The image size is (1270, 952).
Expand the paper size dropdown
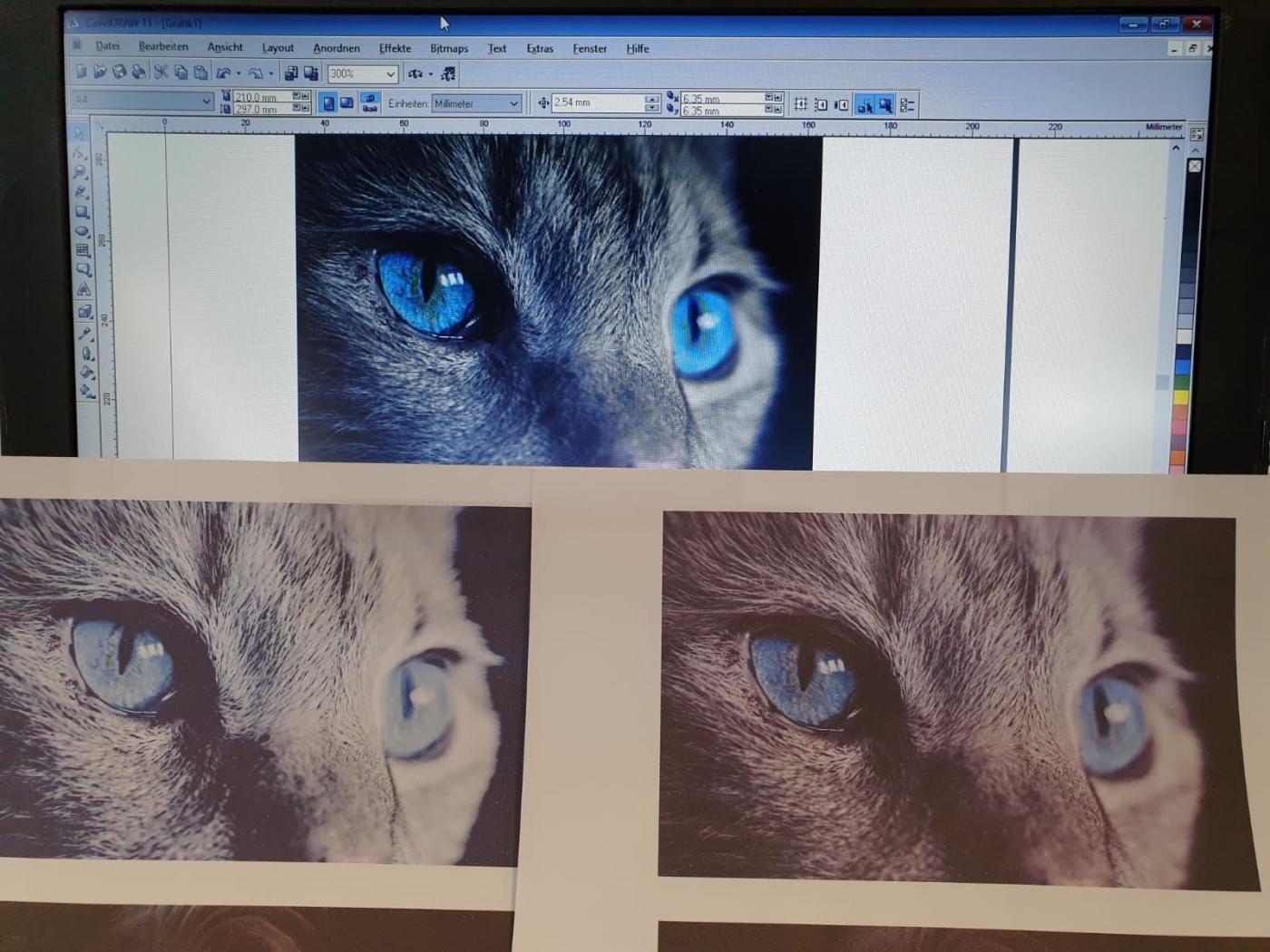pos(206,101)
